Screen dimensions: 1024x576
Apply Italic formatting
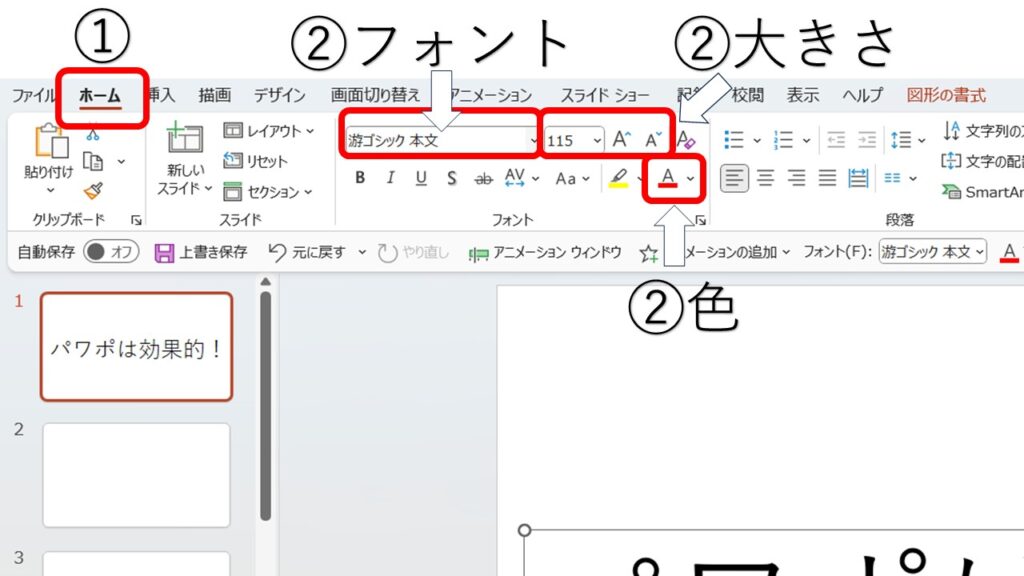[x=391, y=178]
